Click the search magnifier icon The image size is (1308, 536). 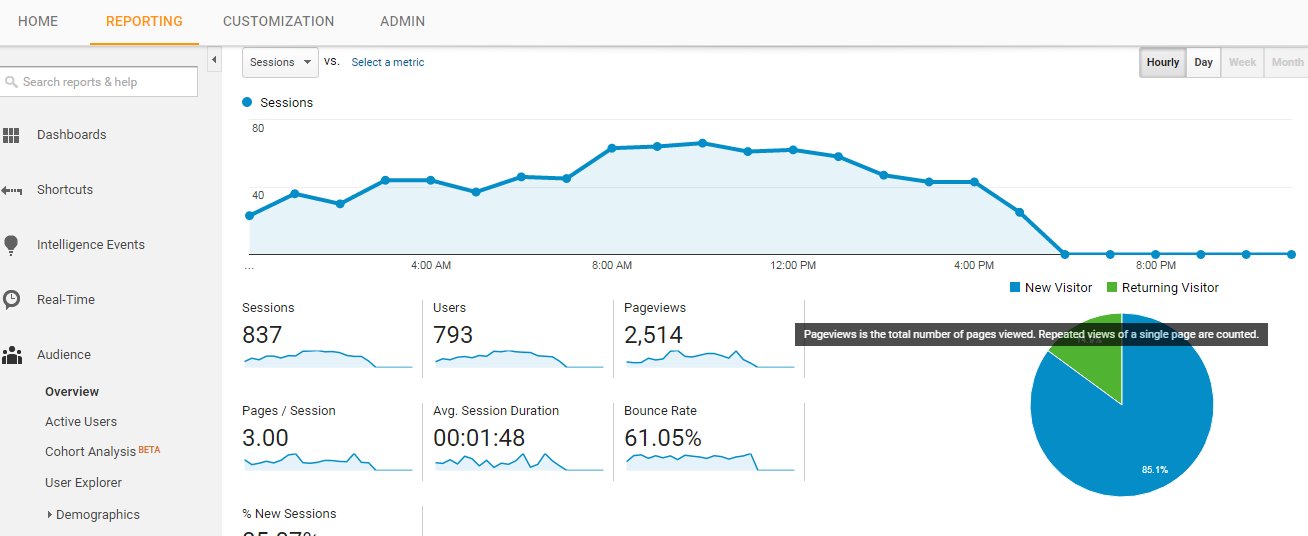pos(12,82)
